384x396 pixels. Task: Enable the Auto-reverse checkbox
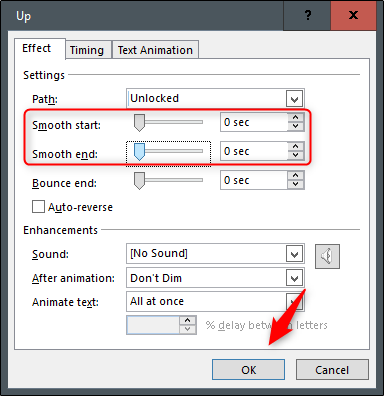point(38,207)
